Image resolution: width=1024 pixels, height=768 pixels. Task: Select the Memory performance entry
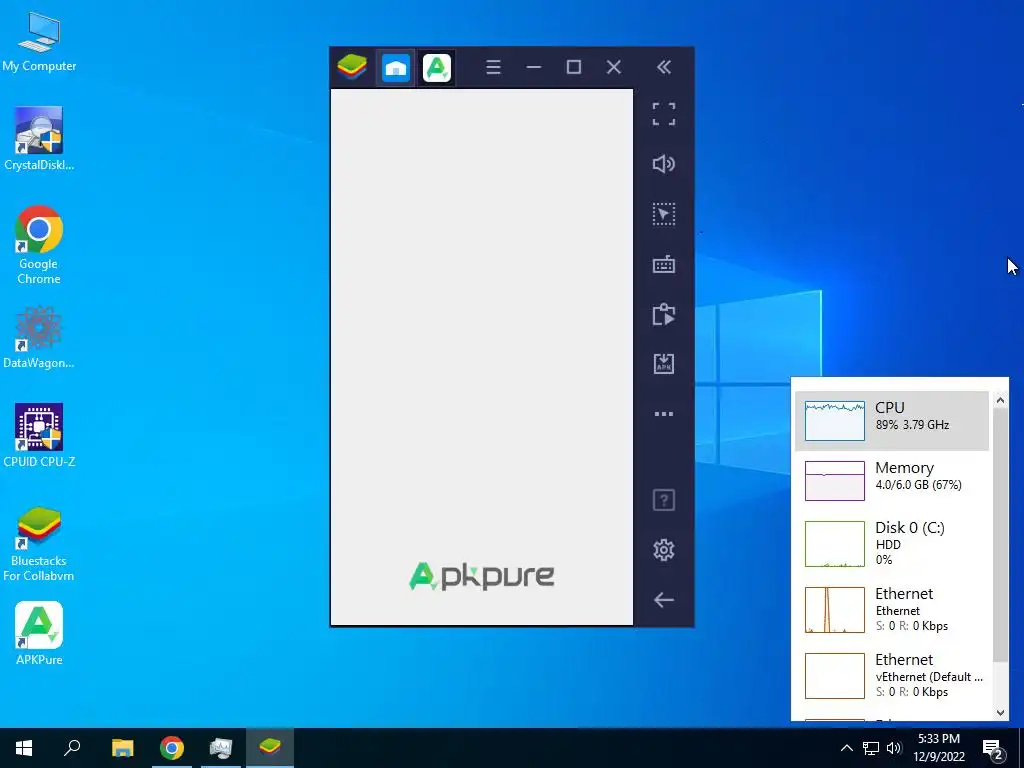click(891, 481)
